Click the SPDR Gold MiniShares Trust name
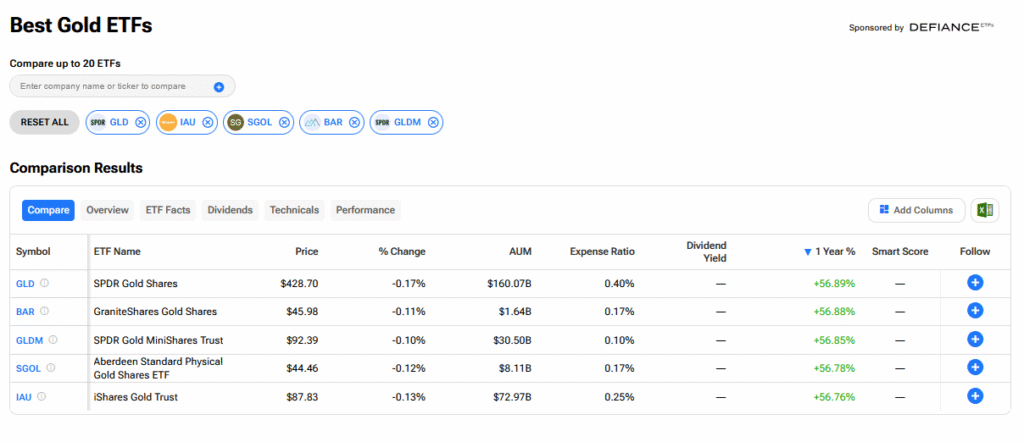This screenshot has width=1024, height=442. tap(159, 340)
